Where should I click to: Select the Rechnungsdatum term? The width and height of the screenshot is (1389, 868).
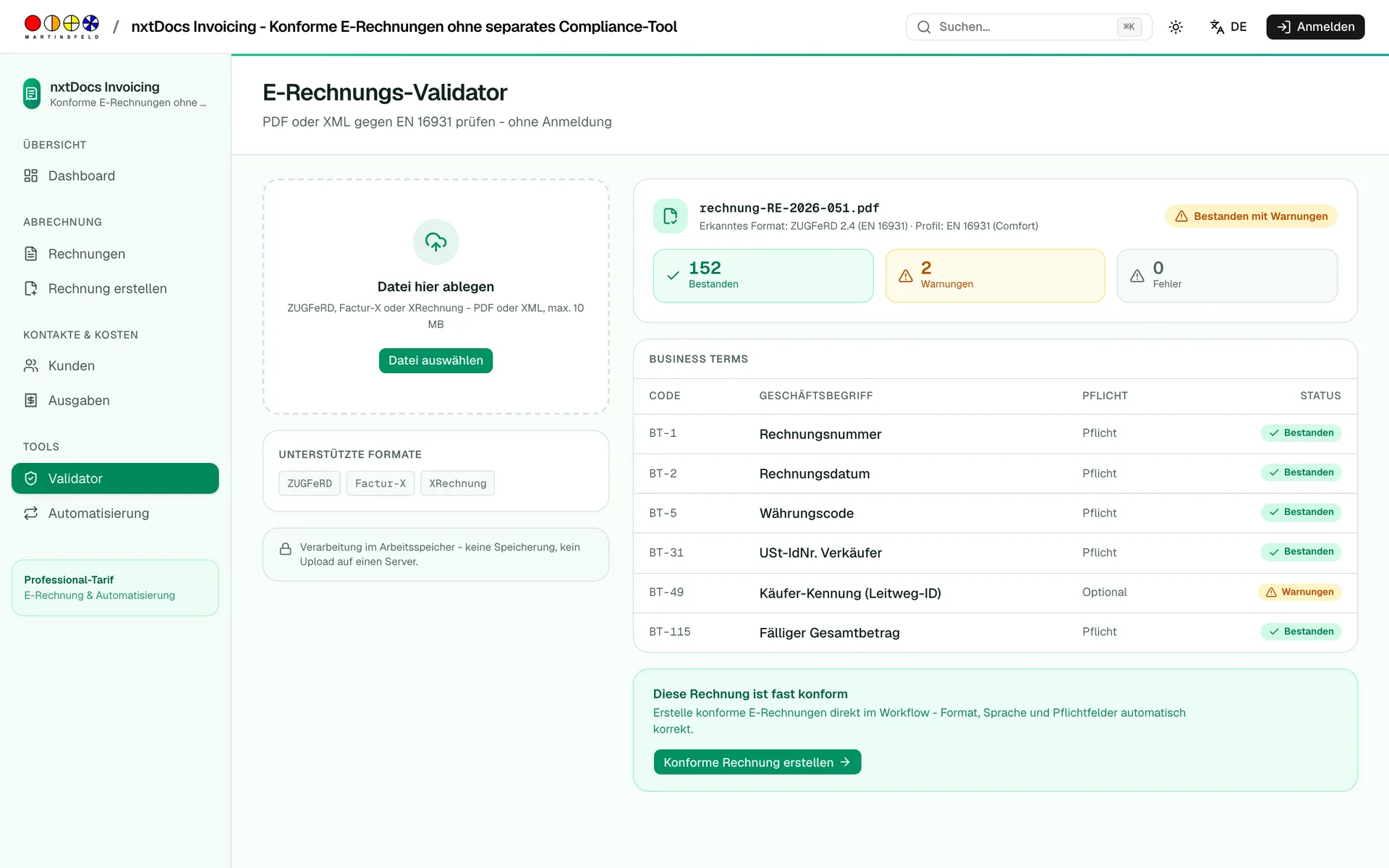[815, 474]
